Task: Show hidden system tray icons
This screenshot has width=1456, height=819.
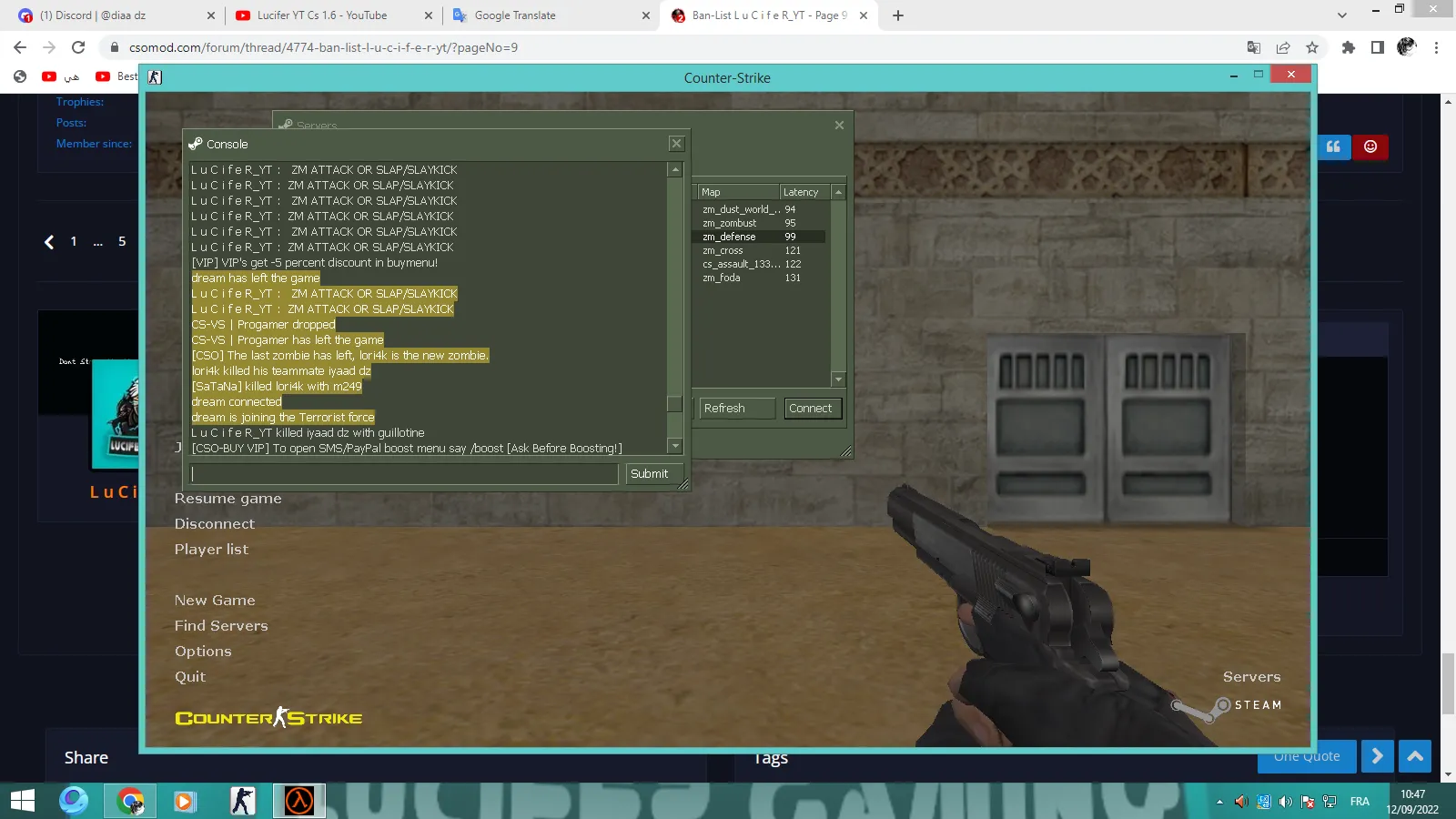Action: click(x=1219, y=802)
